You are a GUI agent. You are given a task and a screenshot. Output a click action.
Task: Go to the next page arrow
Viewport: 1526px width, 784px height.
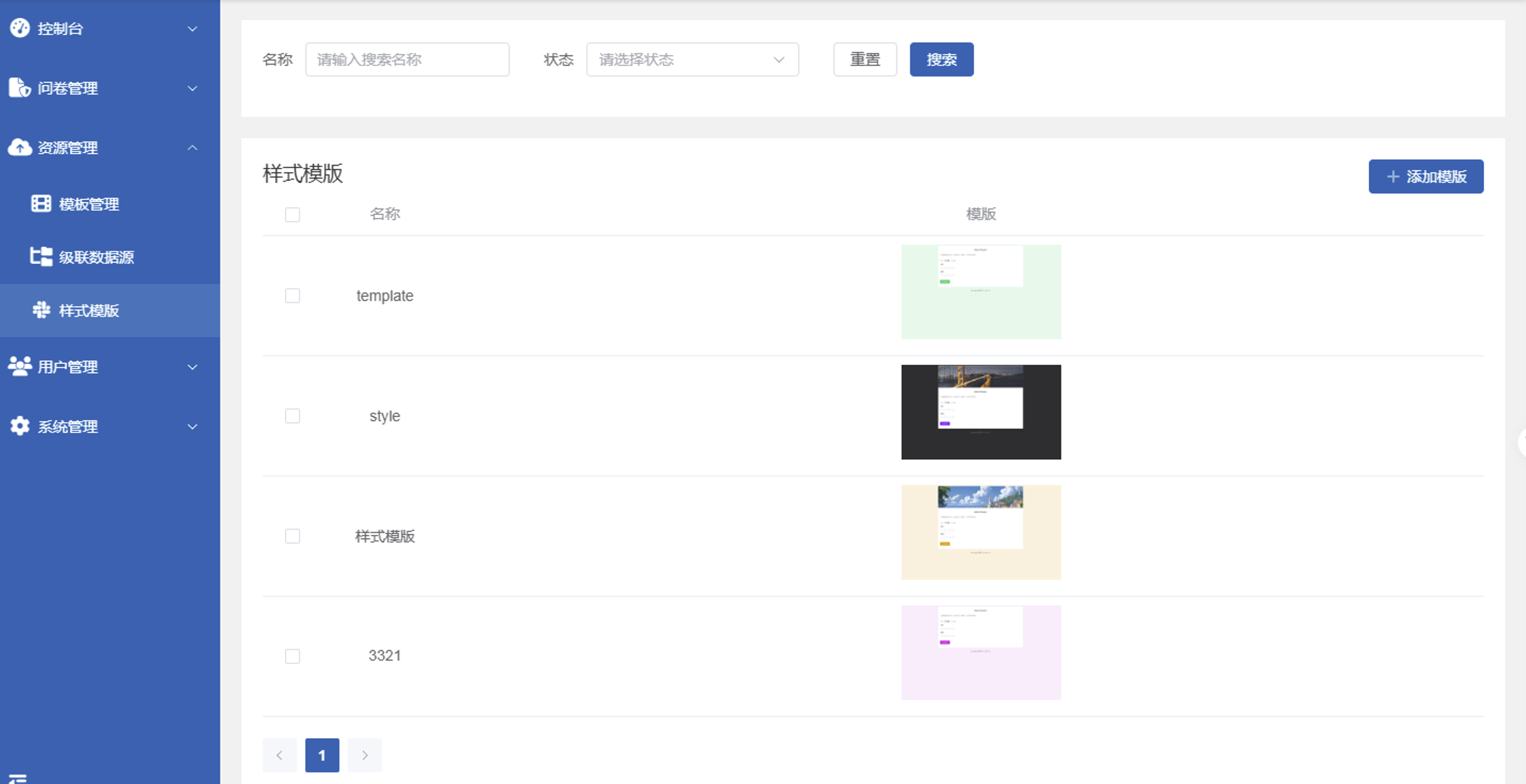[x=365, y=756]
